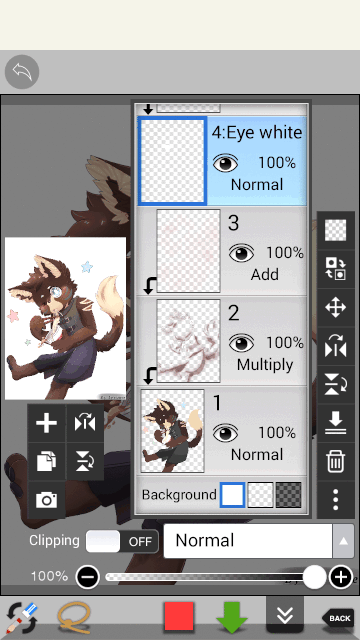Screen dimensions: 360x640
Task: Duplicate the layer using copy icon
Action: click(x=47, y=461)
